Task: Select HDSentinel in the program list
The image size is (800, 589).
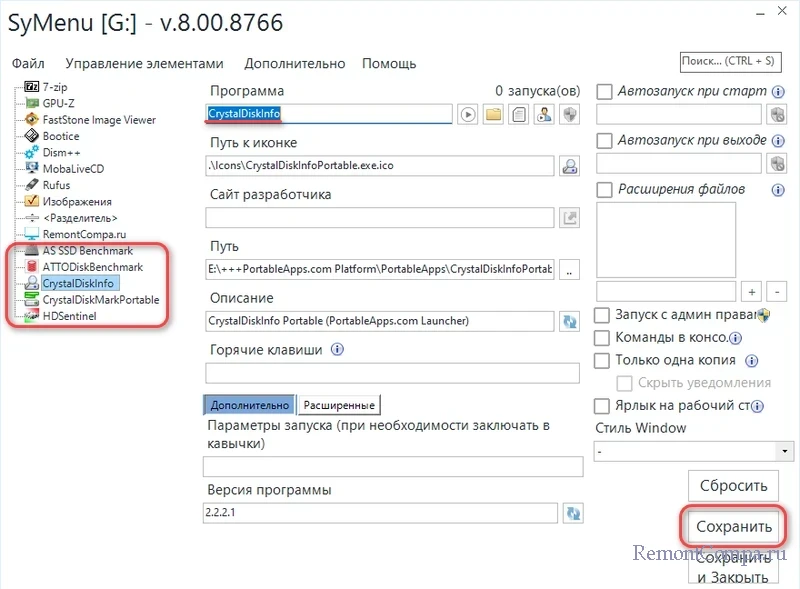Action: pos(70,316)
